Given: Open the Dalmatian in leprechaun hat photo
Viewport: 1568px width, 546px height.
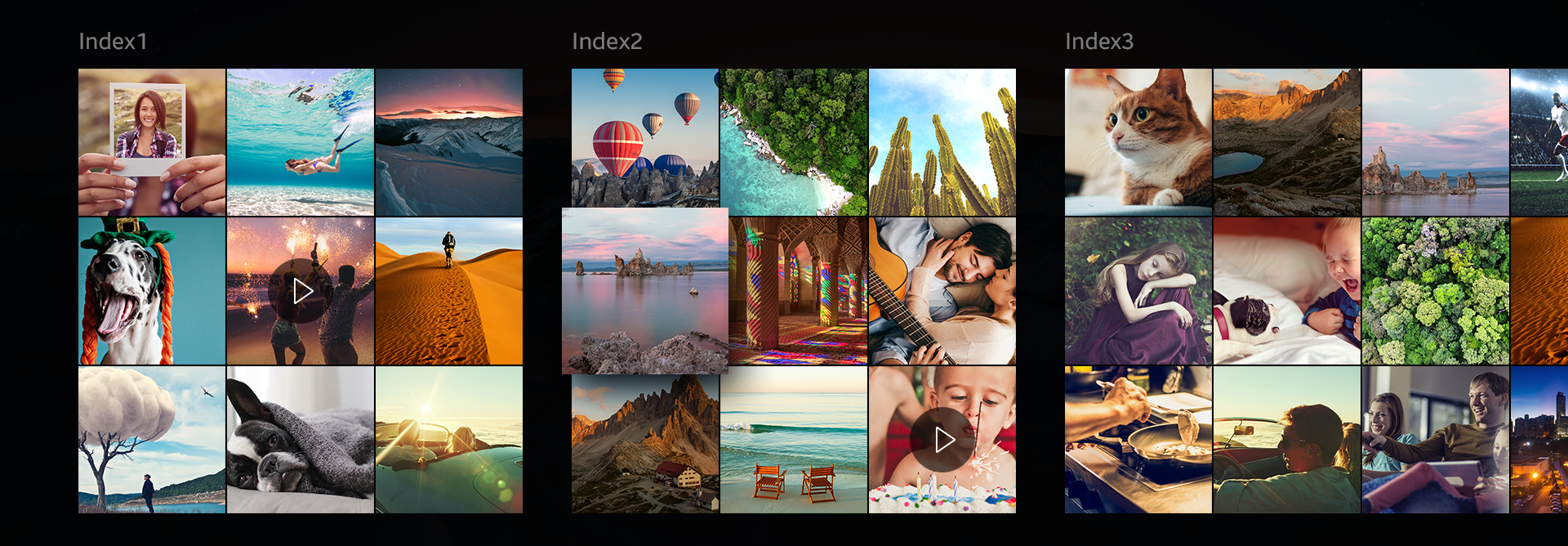Looking at the screenshot, I should click(152, 291).
